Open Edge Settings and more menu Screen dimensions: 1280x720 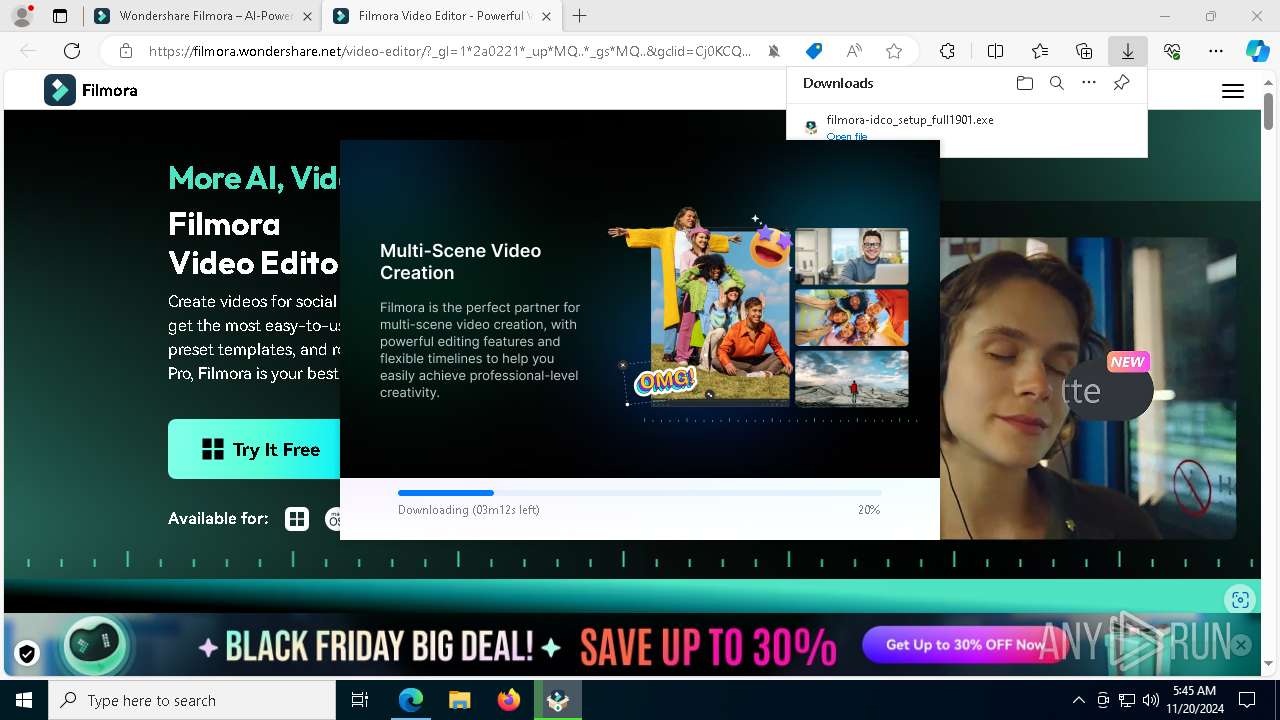point(1216,51)
